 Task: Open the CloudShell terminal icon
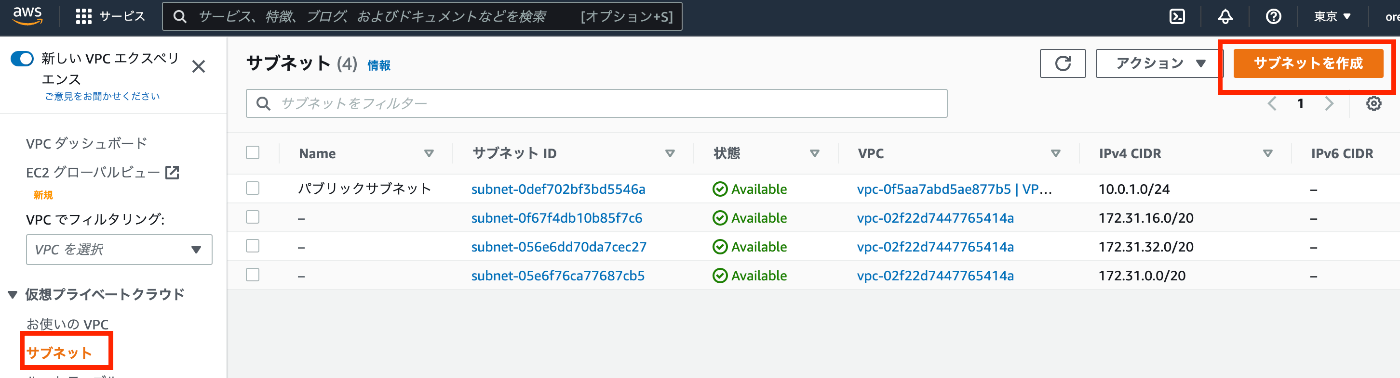(x=1178, y=17)
